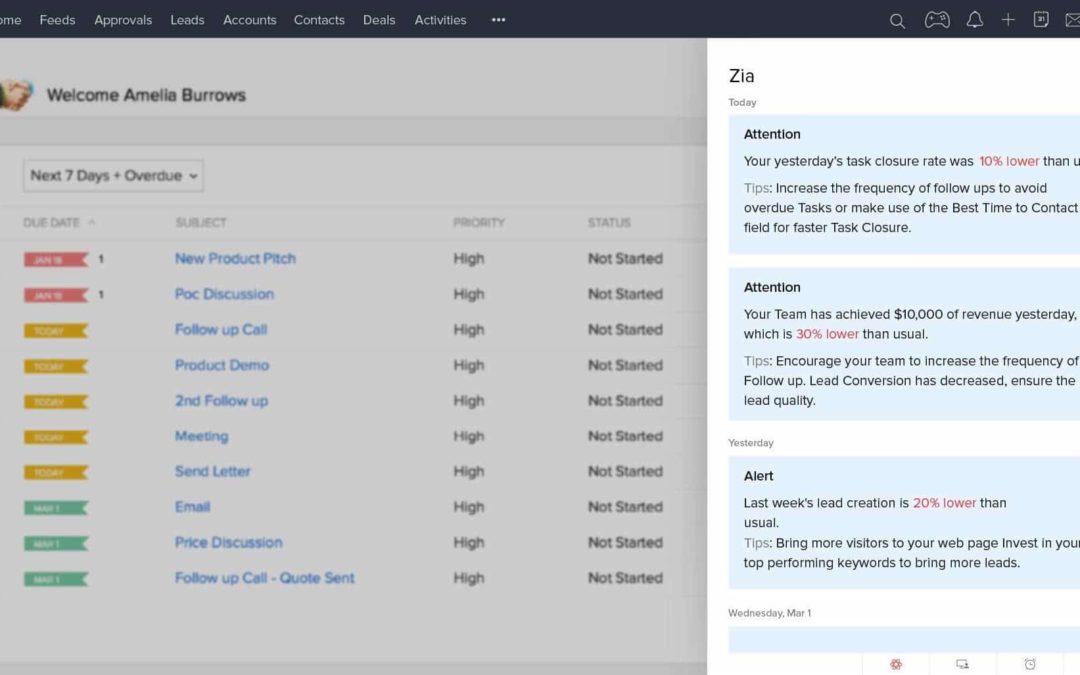Open the search magnifier in top bar

[x=897, y=20]
